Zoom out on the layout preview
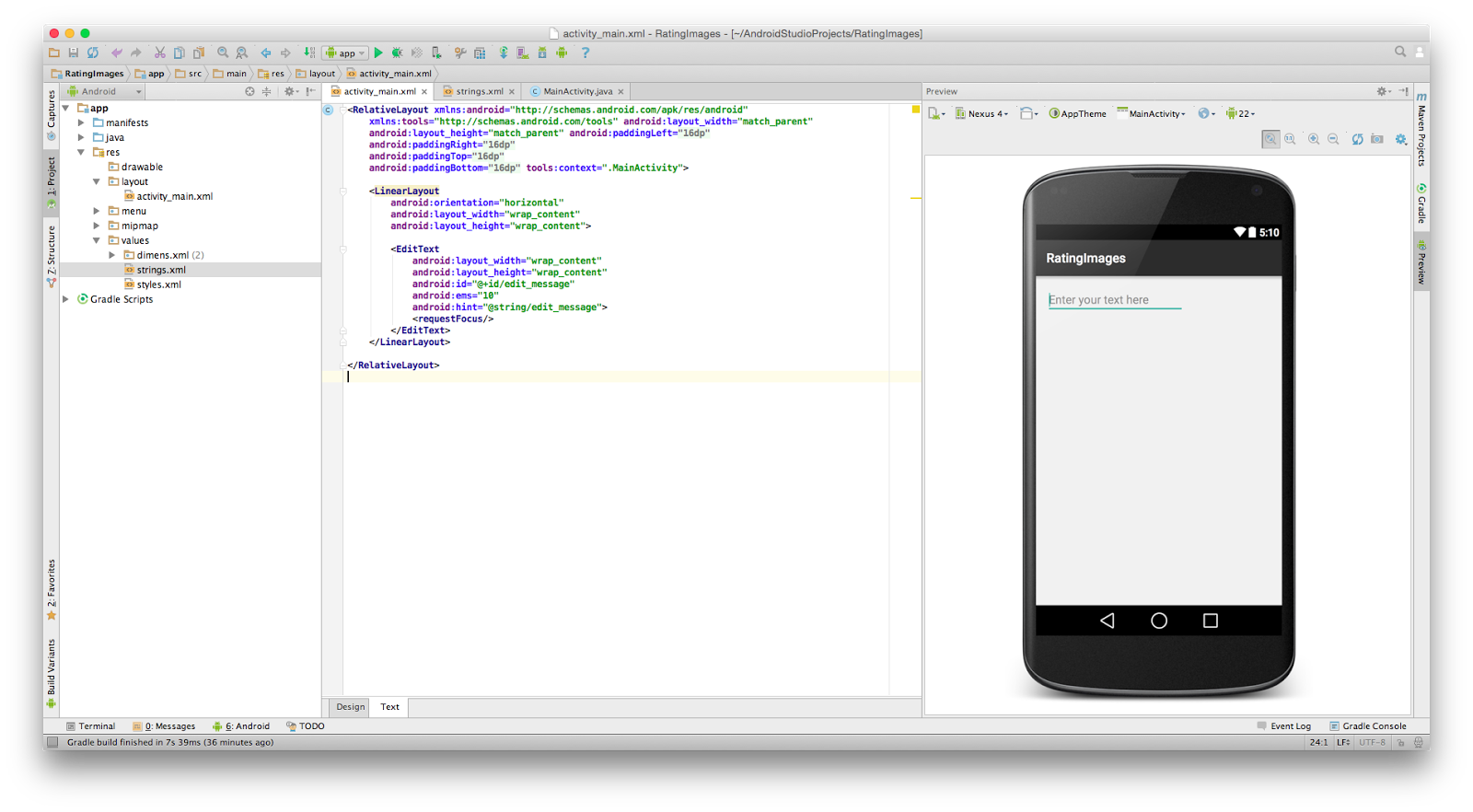Viewport: 1473px width, 812px height. pos(1333,139)
